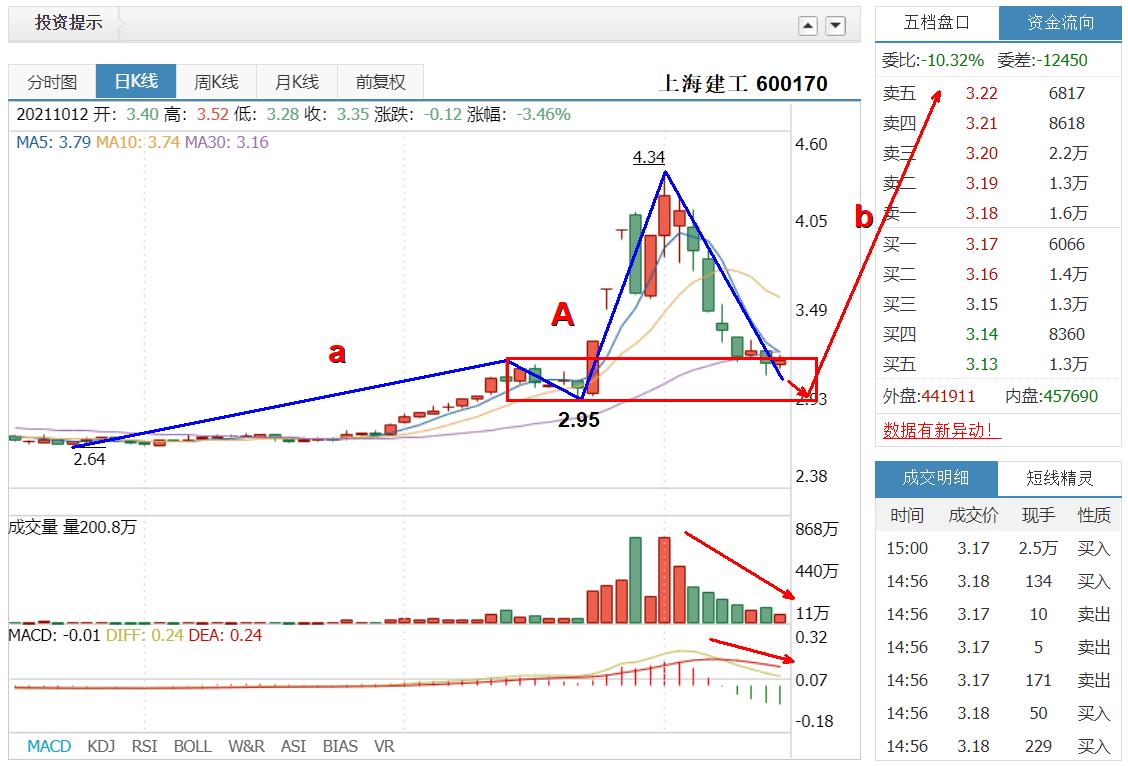Click the 成交价 column header
The image size is (1128, 766).
click(973, 515)
